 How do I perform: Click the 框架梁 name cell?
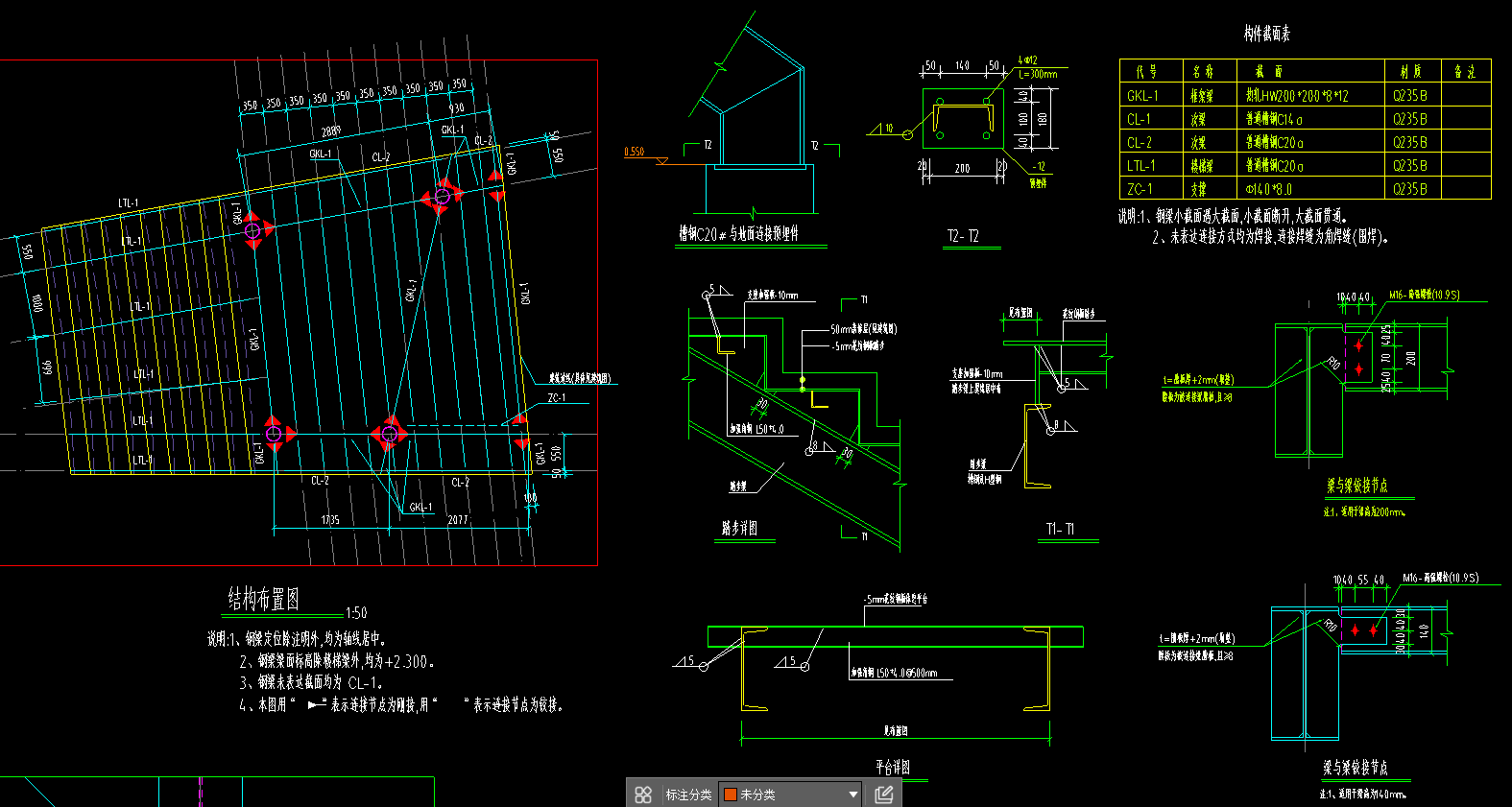[x=1202, y=96]
